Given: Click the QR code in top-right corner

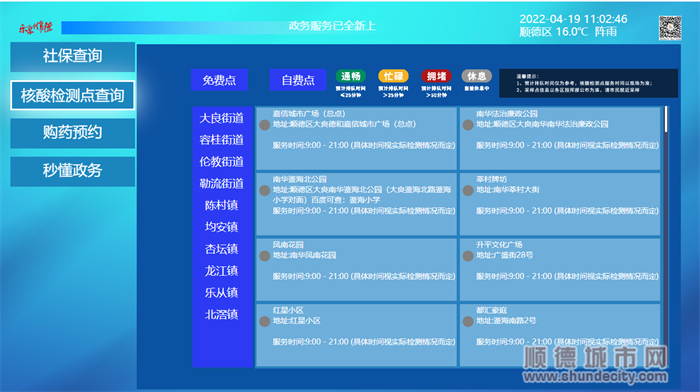Looking at the screenshot, I should (670, 28).
